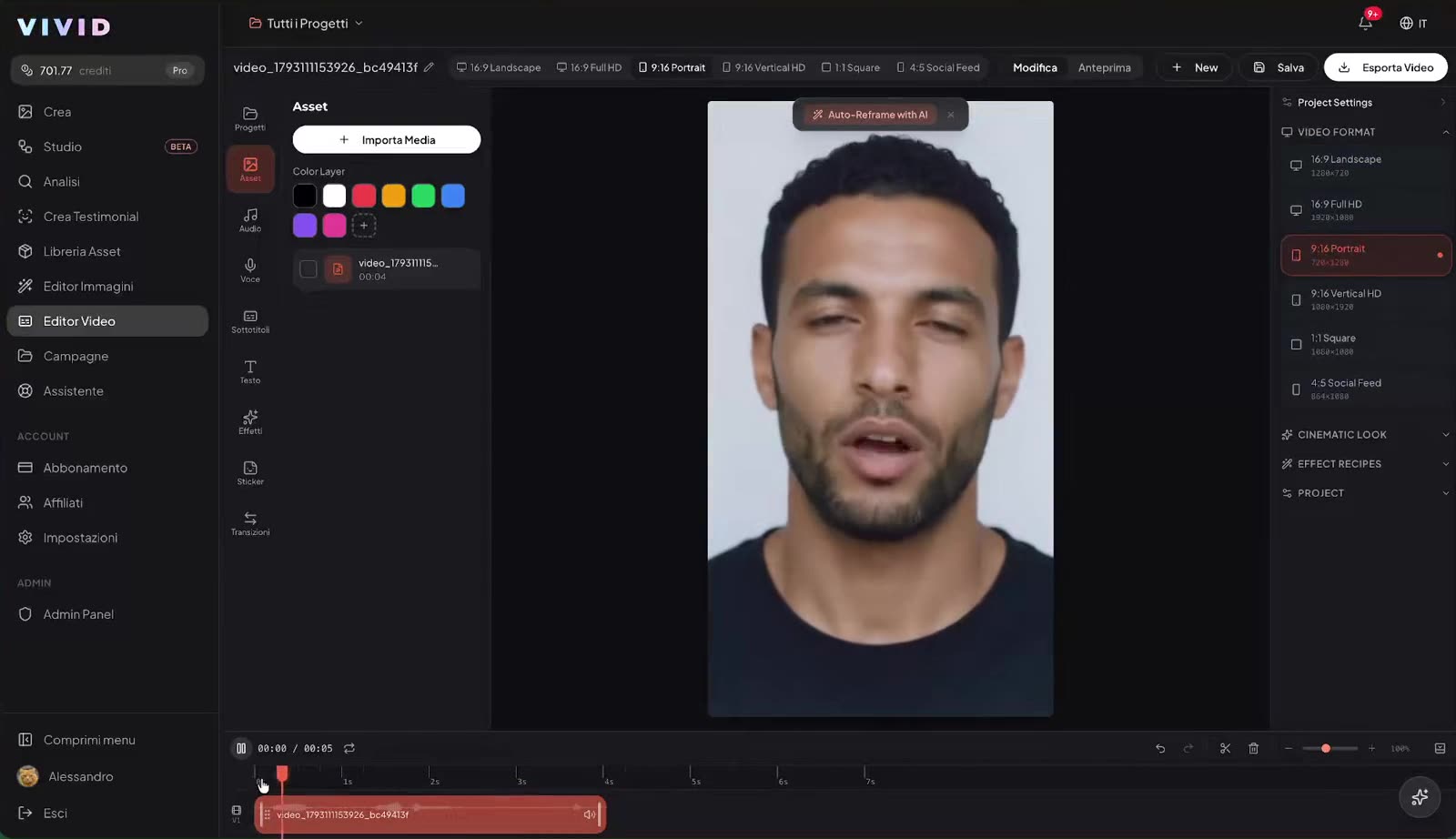This screenshot has height=839, width=1456.
Task: Select 9:16 Vertical HD in Video Format panel
Action: pos(1364,299)
